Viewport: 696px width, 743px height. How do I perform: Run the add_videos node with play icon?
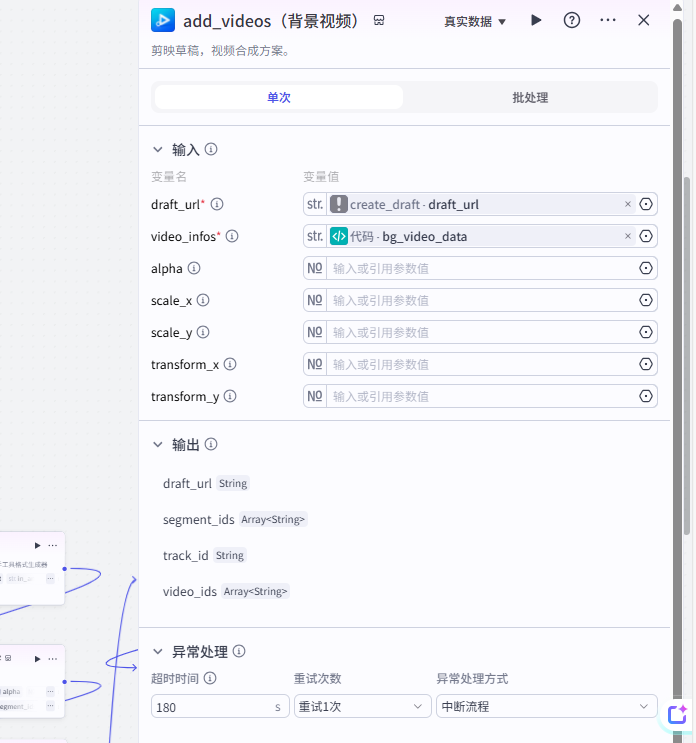point(536,20)
